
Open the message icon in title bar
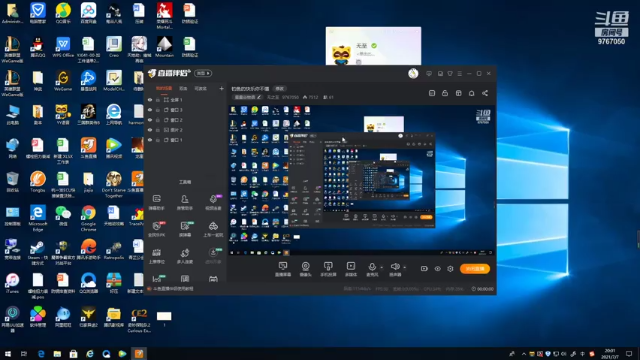[x=429, y=73]
